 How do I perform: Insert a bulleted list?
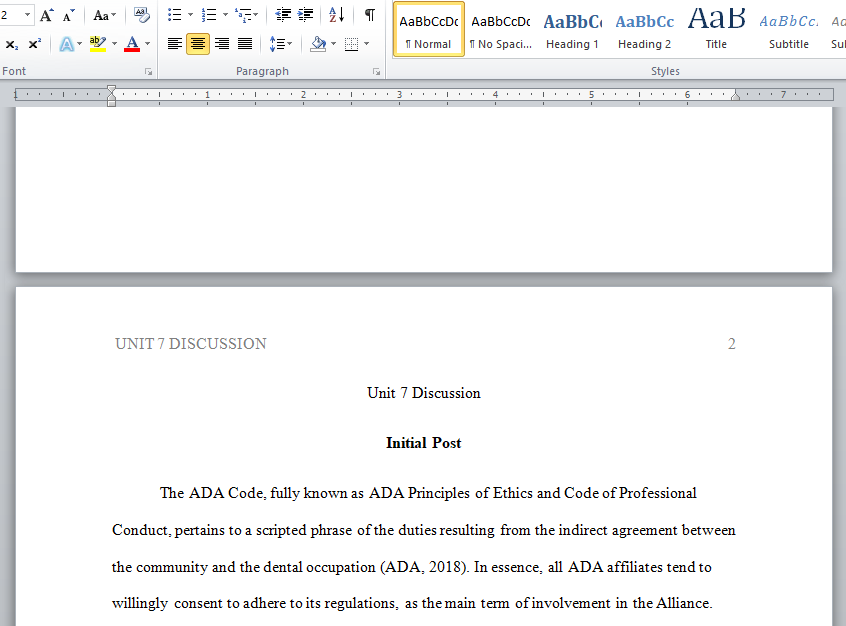point(174,15)
